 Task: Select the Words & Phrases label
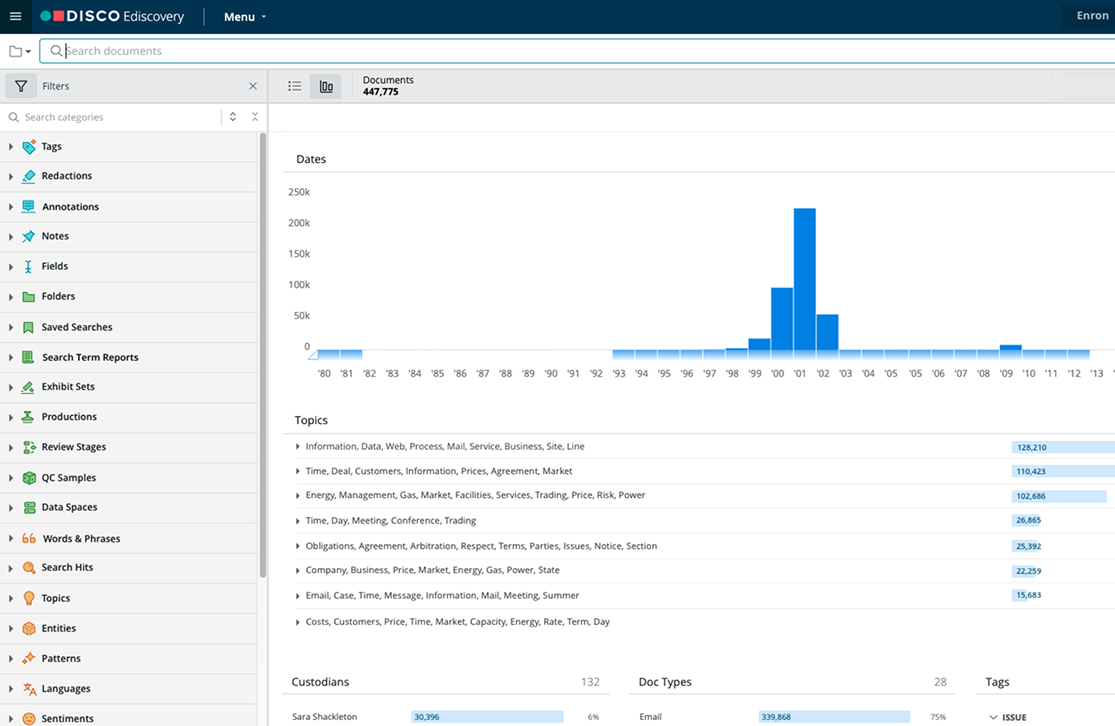(x=82, y=539)
